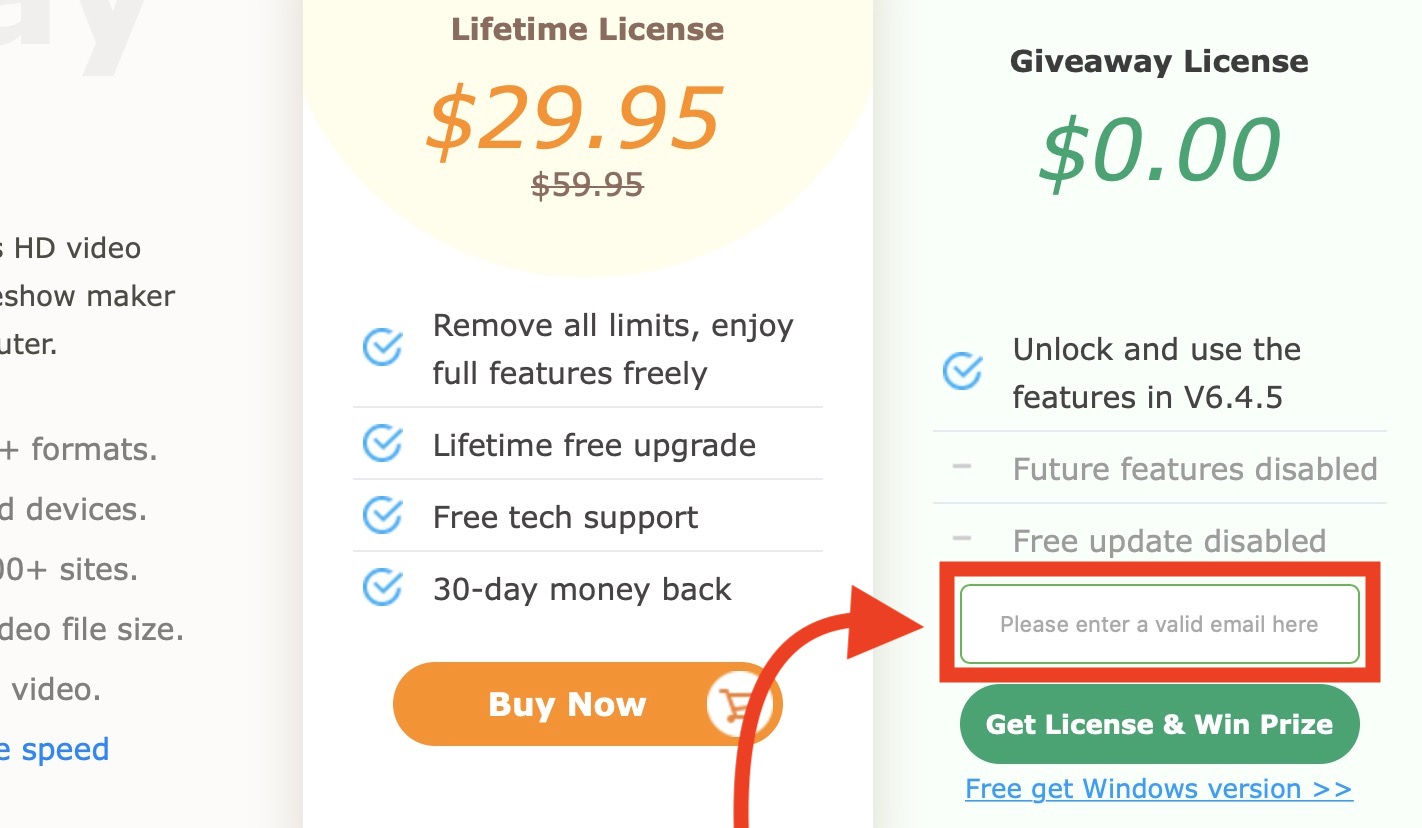Click the dash icon beside "Future features disabled"

click(x=962, y=467)
